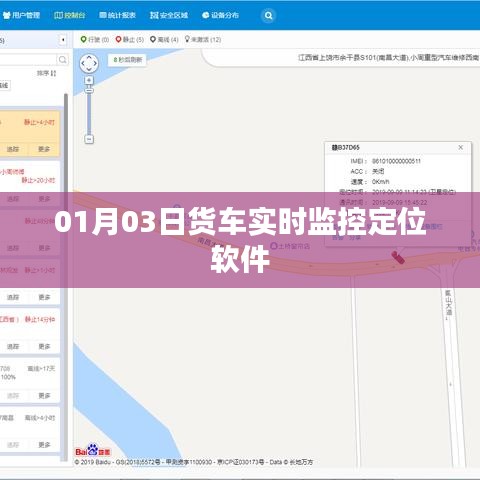Click the 100% battery value
The height and width of the screenshot is (480, 480).
point(8,377)
